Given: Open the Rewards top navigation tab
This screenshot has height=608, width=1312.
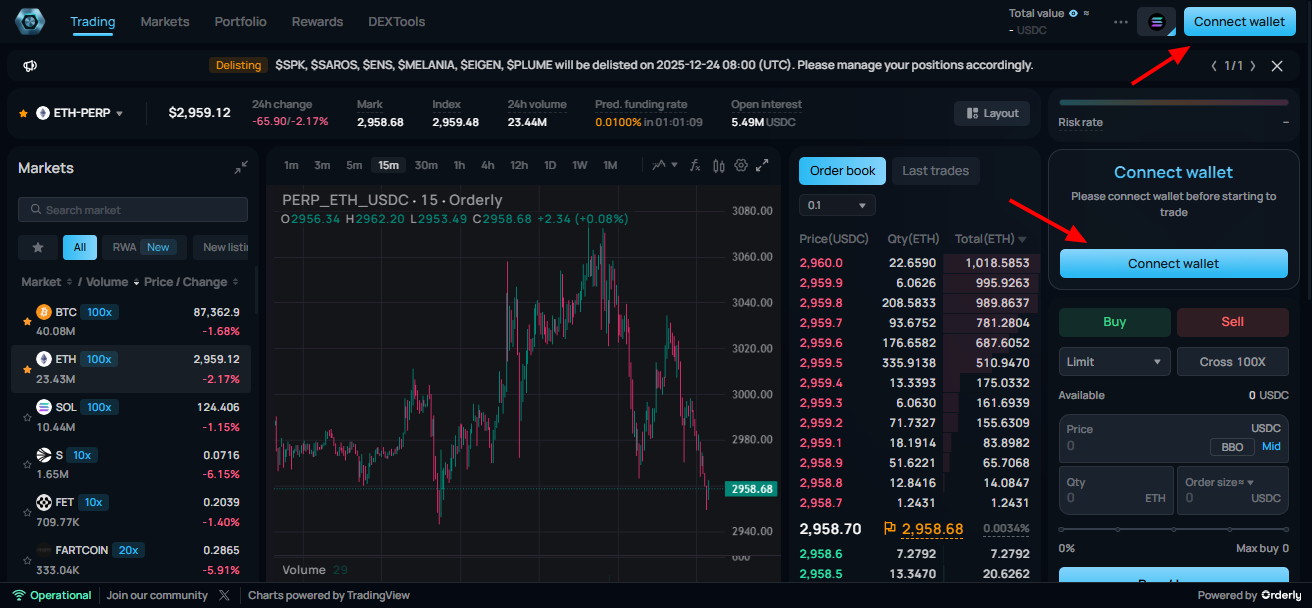Looking at the screenshot, I should [x=317, y=21].
